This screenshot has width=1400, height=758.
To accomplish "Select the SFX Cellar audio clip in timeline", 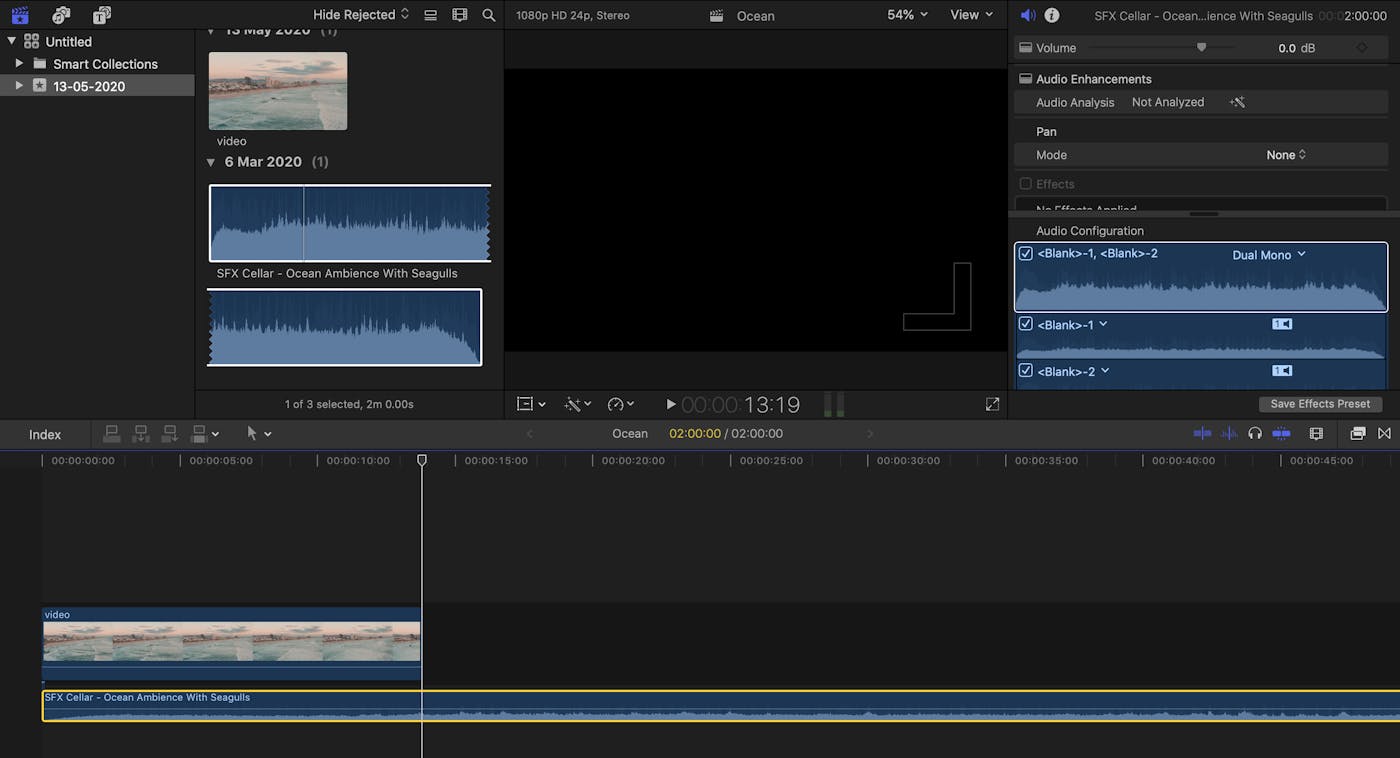I will point(721,706).
